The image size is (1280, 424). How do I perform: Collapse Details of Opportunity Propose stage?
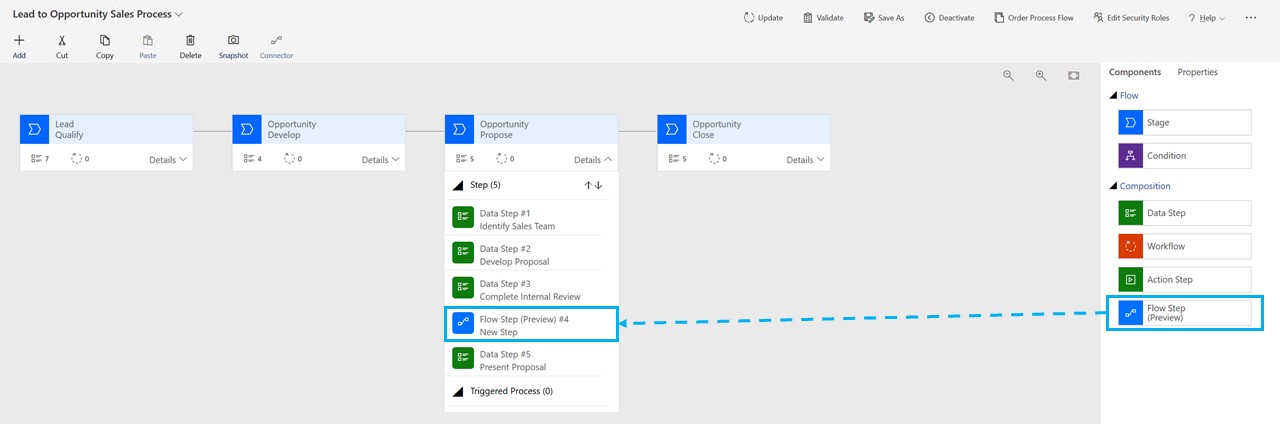click(x=594, y=160)
